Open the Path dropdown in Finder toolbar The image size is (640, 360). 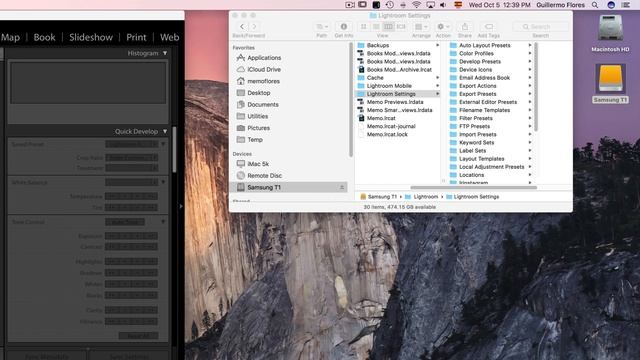pyautogui.click(x=322, y=27)
